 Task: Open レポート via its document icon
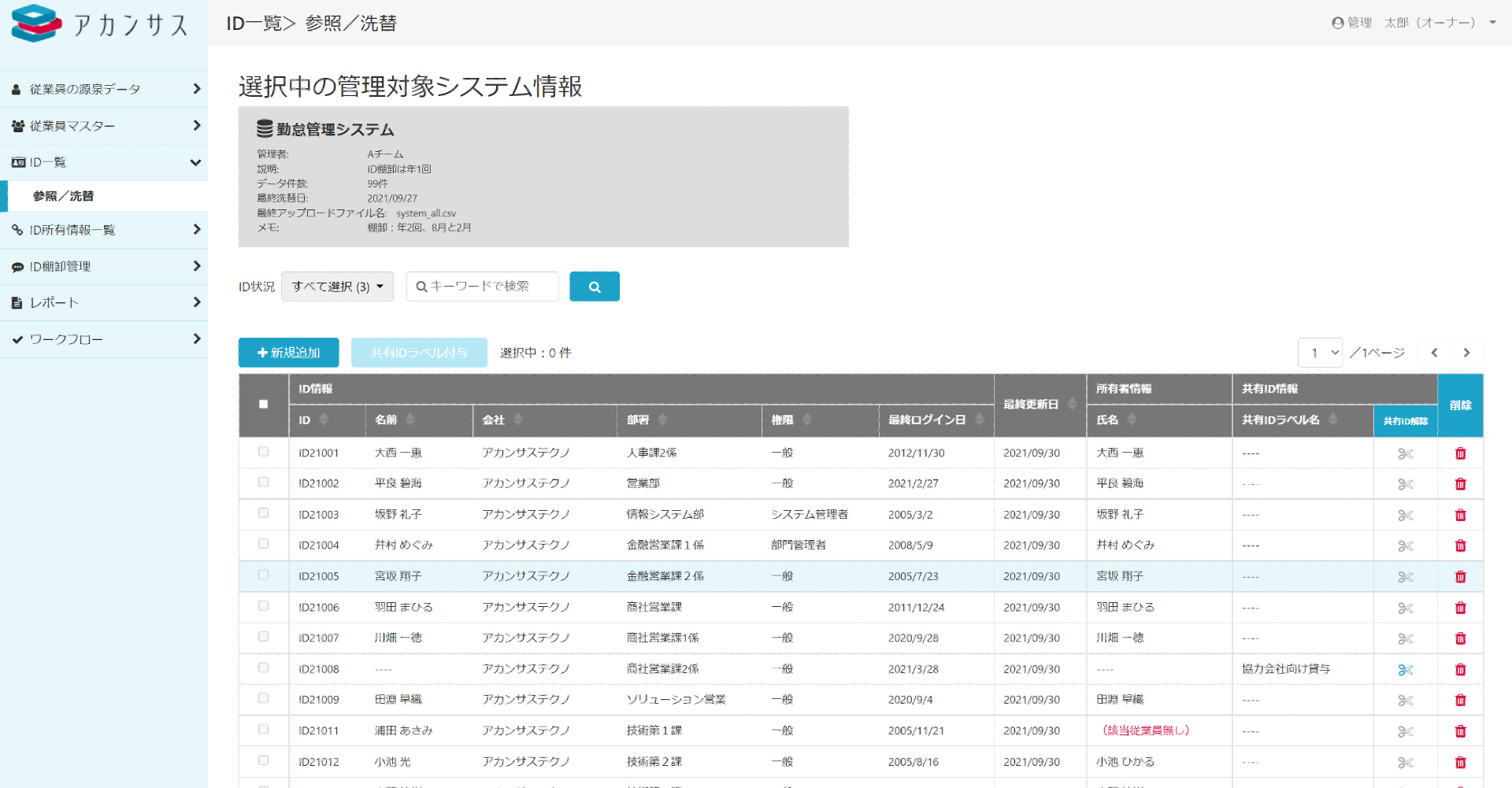click(x=17, y=302)
